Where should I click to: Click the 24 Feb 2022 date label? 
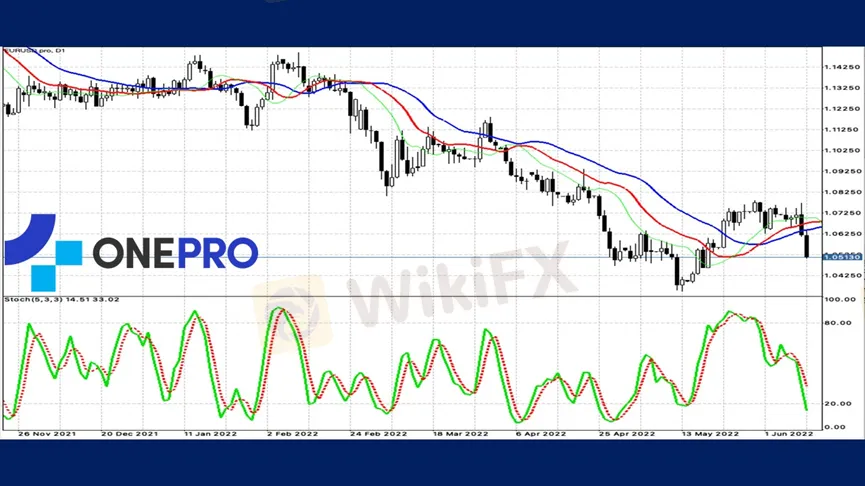point(381,434)
